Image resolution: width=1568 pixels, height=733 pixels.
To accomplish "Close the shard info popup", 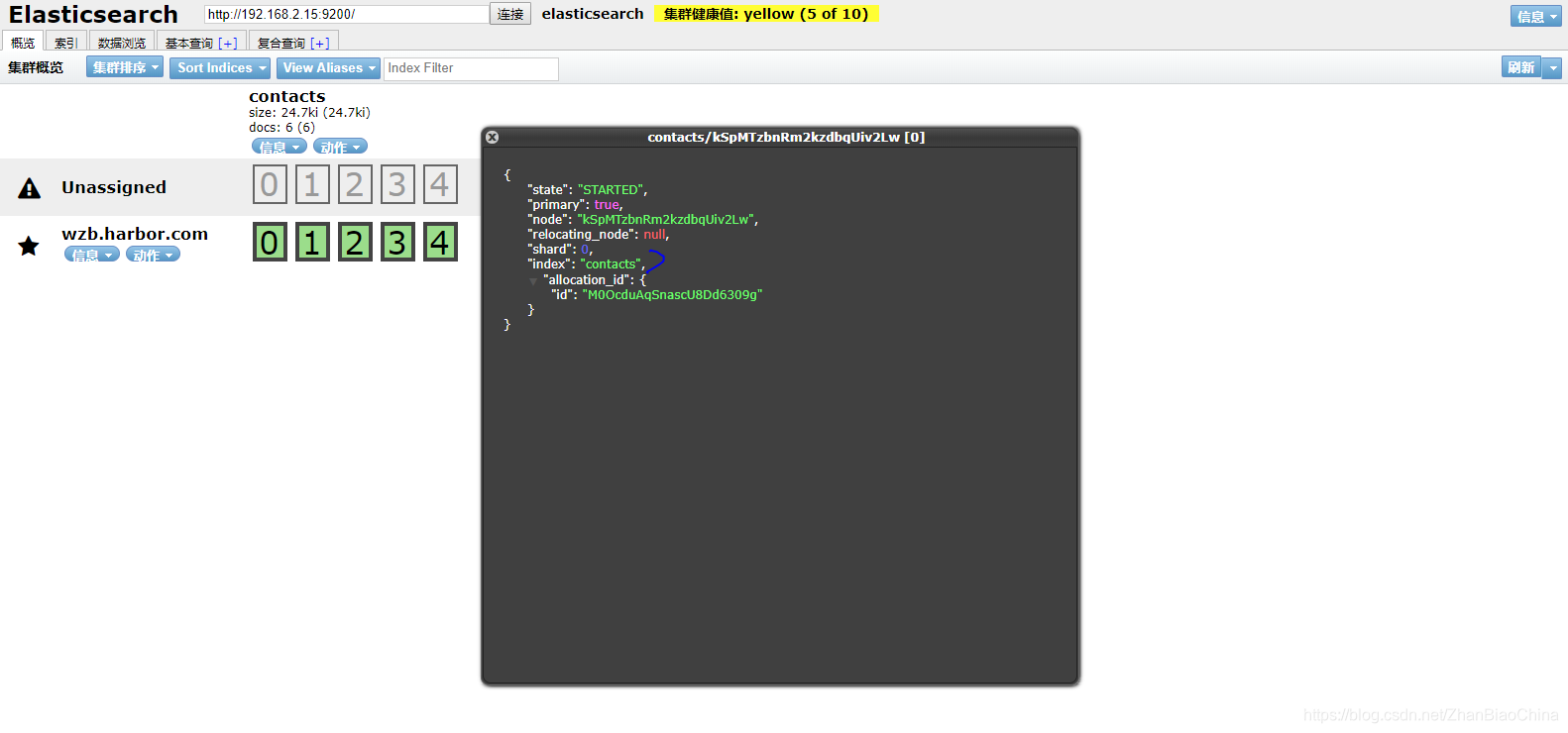I will tap(493, 138).
